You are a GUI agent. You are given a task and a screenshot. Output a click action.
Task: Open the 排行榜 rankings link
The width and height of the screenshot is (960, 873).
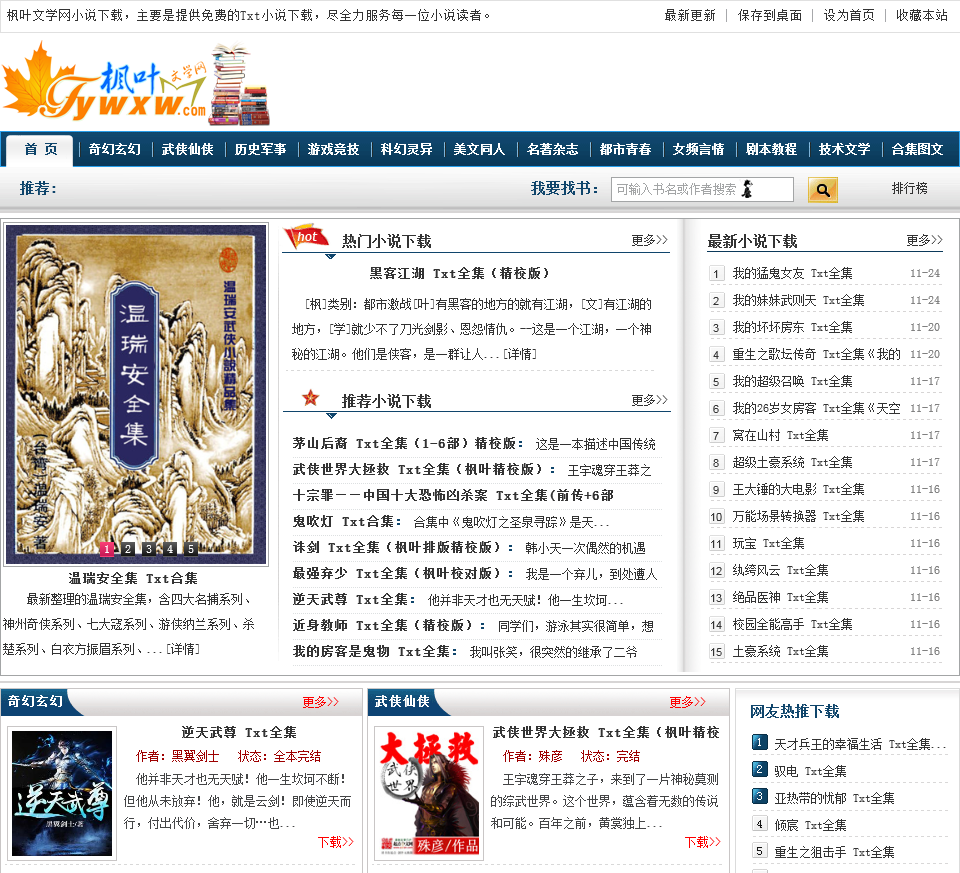tap(909, 189)
